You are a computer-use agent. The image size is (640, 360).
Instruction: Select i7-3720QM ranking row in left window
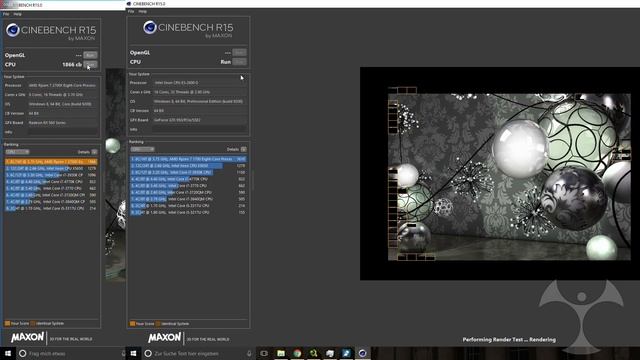pyautogui.click(x=51, y=195)
